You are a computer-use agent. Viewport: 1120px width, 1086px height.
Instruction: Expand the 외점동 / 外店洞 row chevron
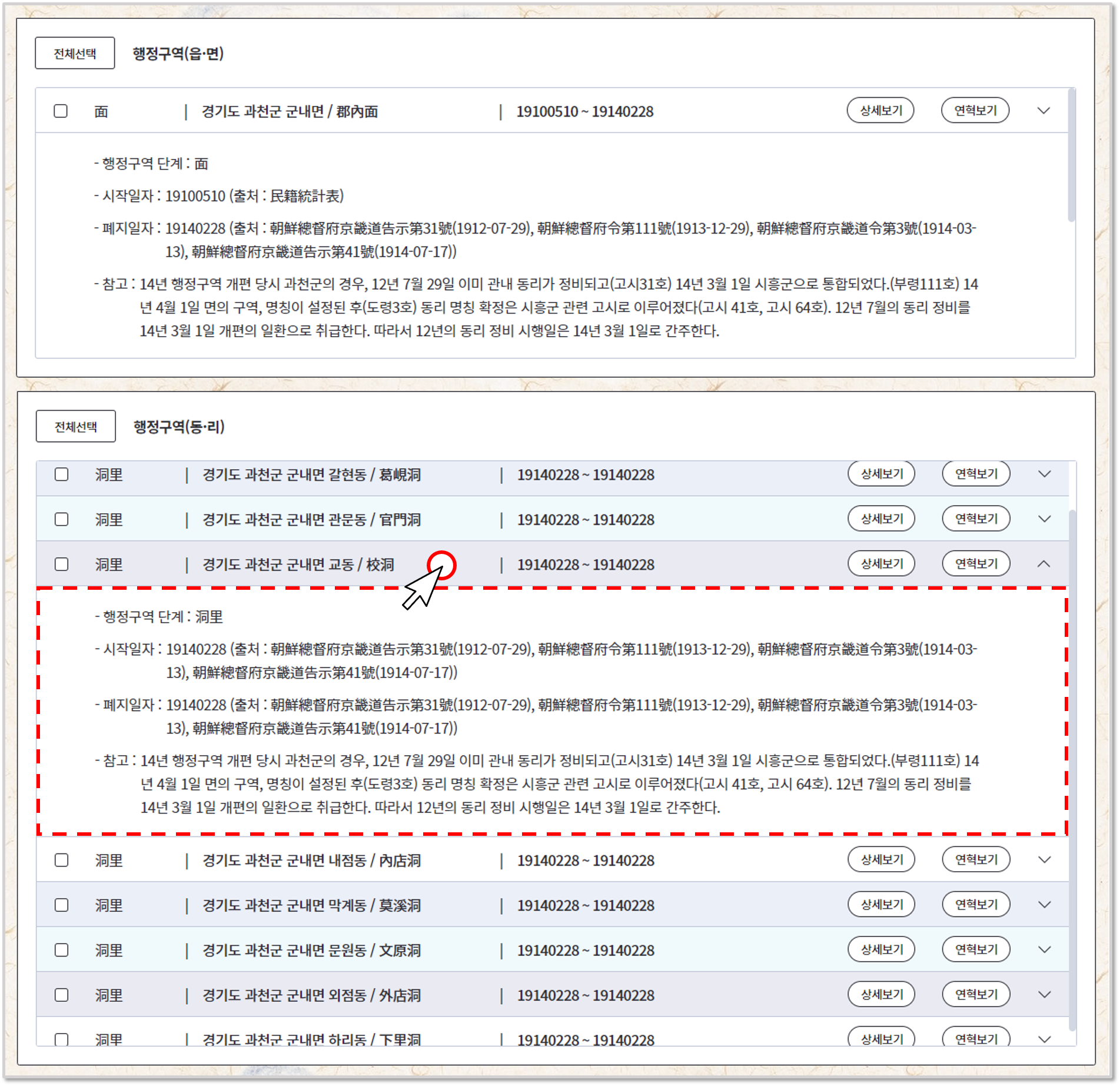pyautogui.click(x=1044, y=995)
